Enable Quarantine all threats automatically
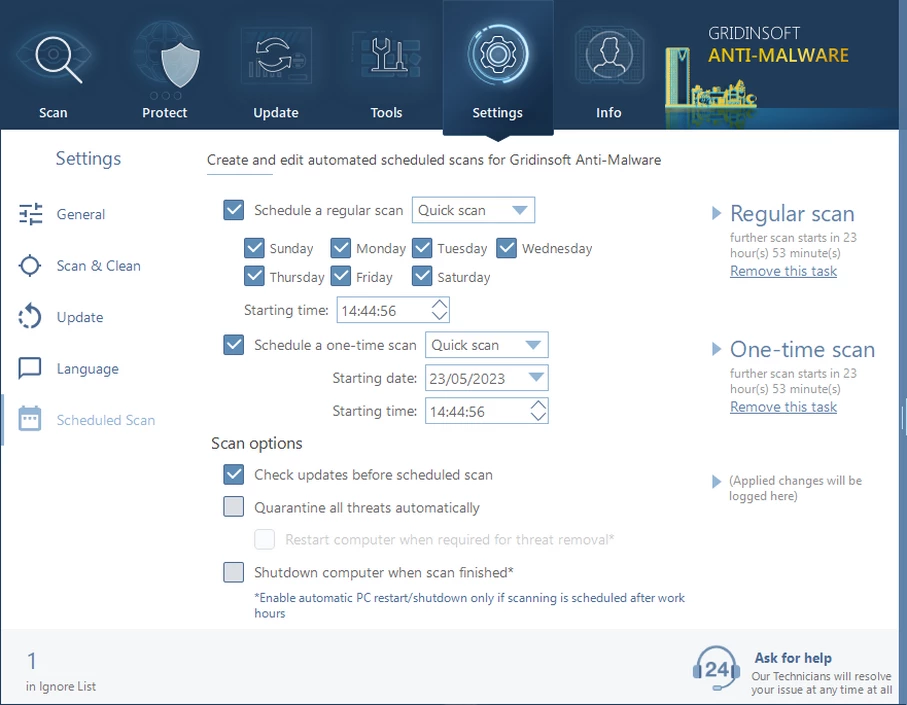Viewport: 907px width, 705px height. pos(234,507)
